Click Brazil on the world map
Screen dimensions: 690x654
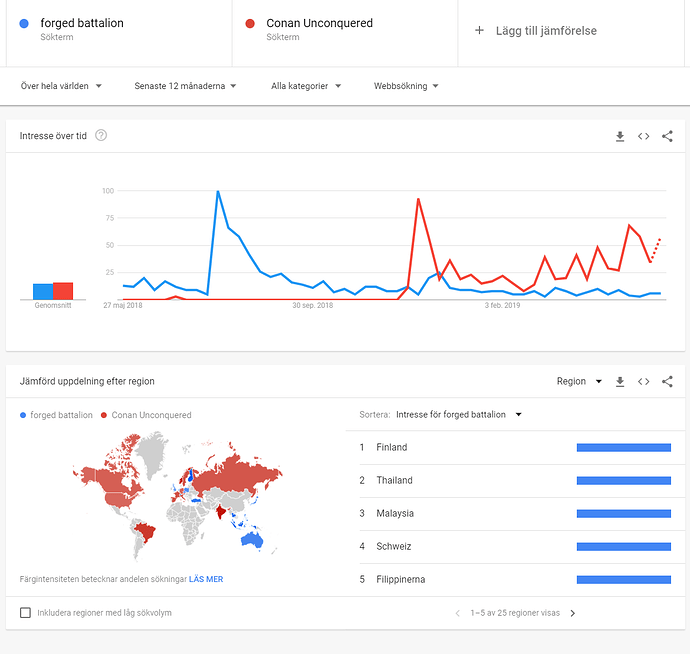(x=145, y=531)
